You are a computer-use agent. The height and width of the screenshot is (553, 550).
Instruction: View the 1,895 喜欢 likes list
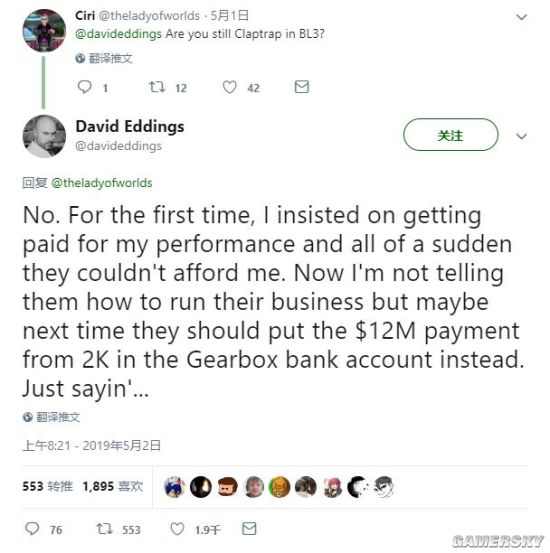[x=113, y=486]
